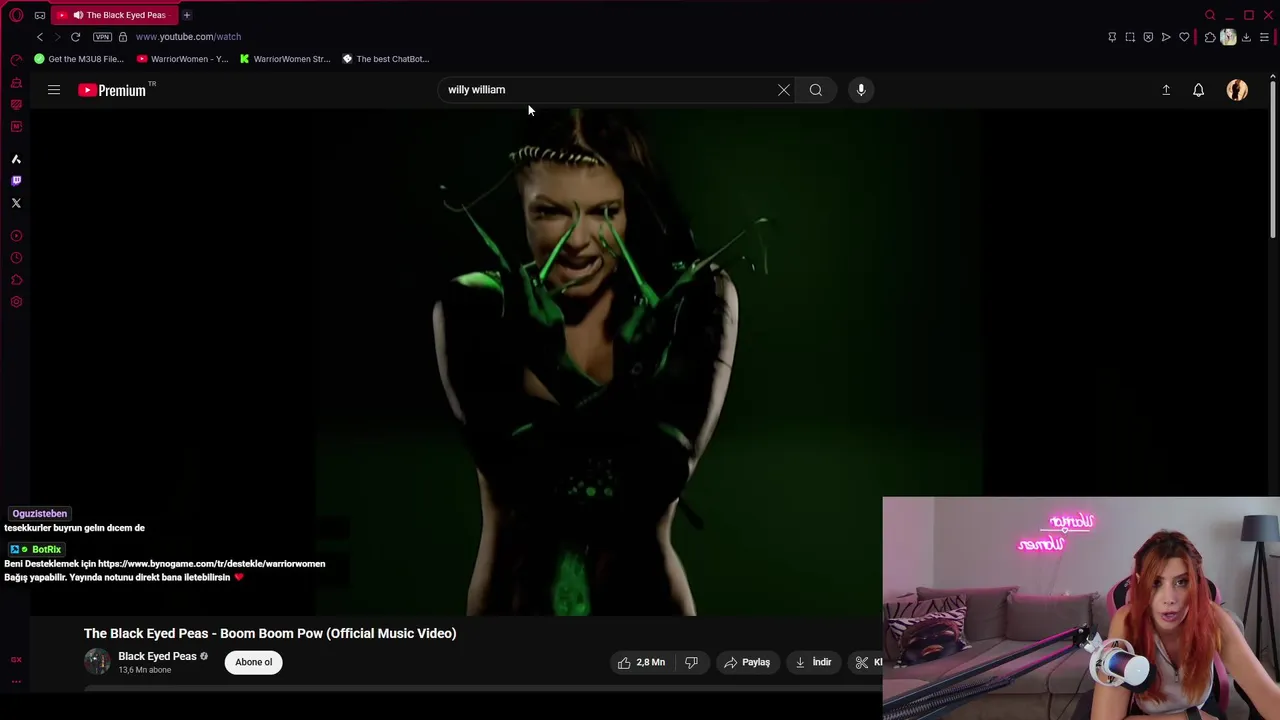Open YouTube notifications bell
Image resolution: width=1280 pixels, height=720 pixels.
click(1198, 90)
